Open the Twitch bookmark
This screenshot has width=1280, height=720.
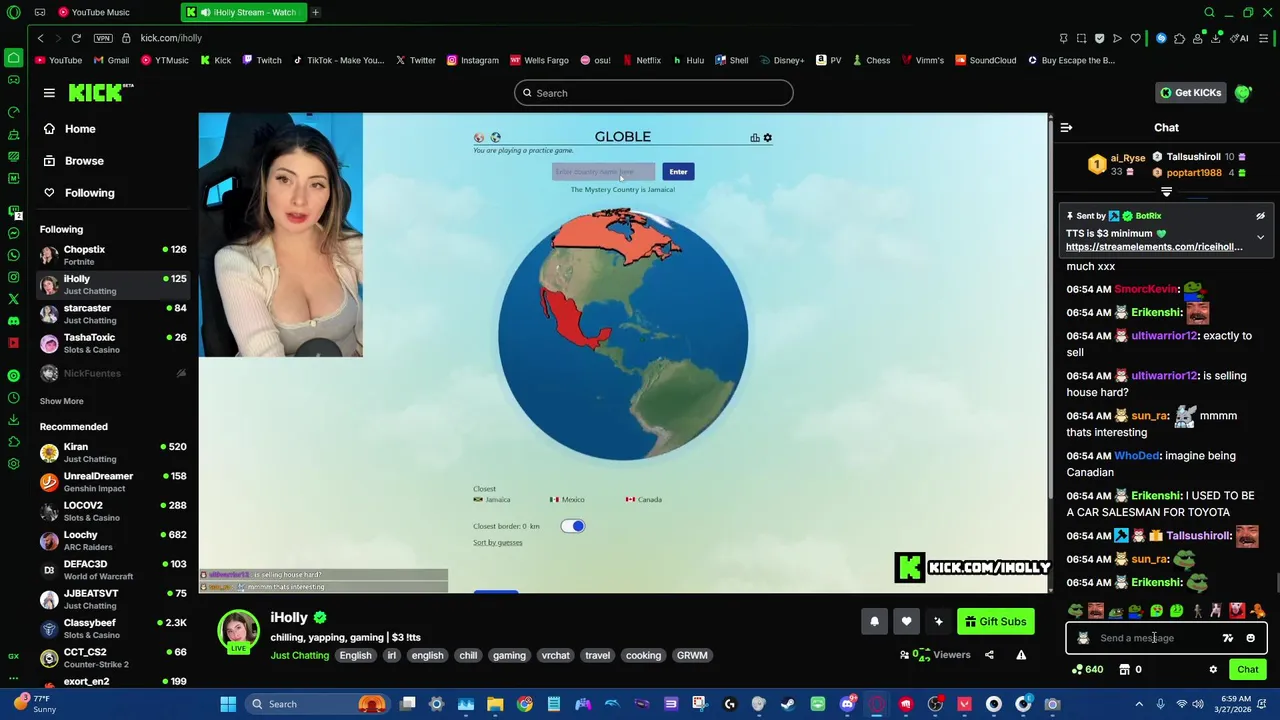[x=262, y=60]
